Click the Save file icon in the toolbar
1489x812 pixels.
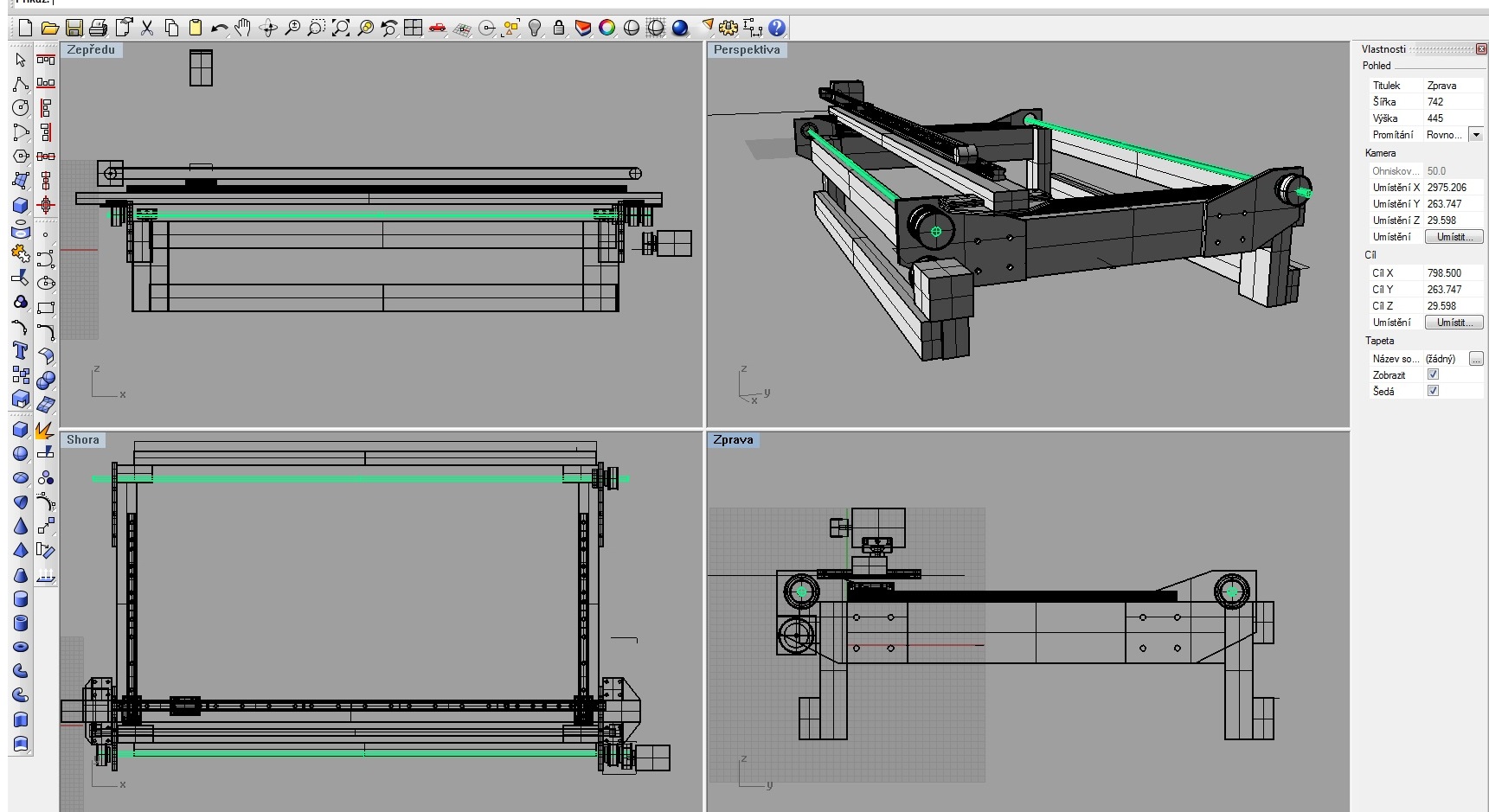(74, 29)
